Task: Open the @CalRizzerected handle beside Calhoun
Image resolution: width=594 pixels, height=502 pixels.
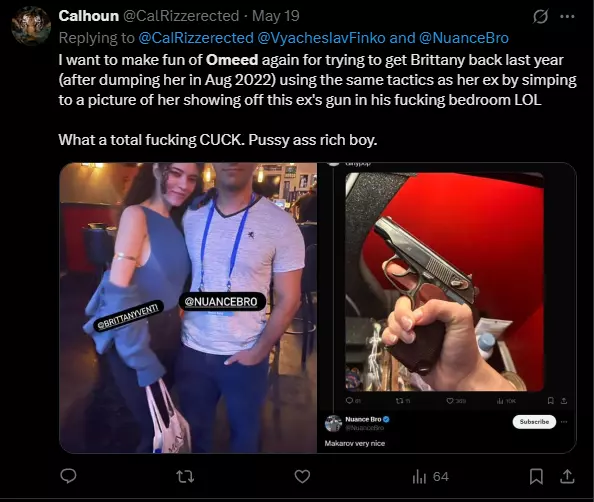Action: tap(181, 16)
